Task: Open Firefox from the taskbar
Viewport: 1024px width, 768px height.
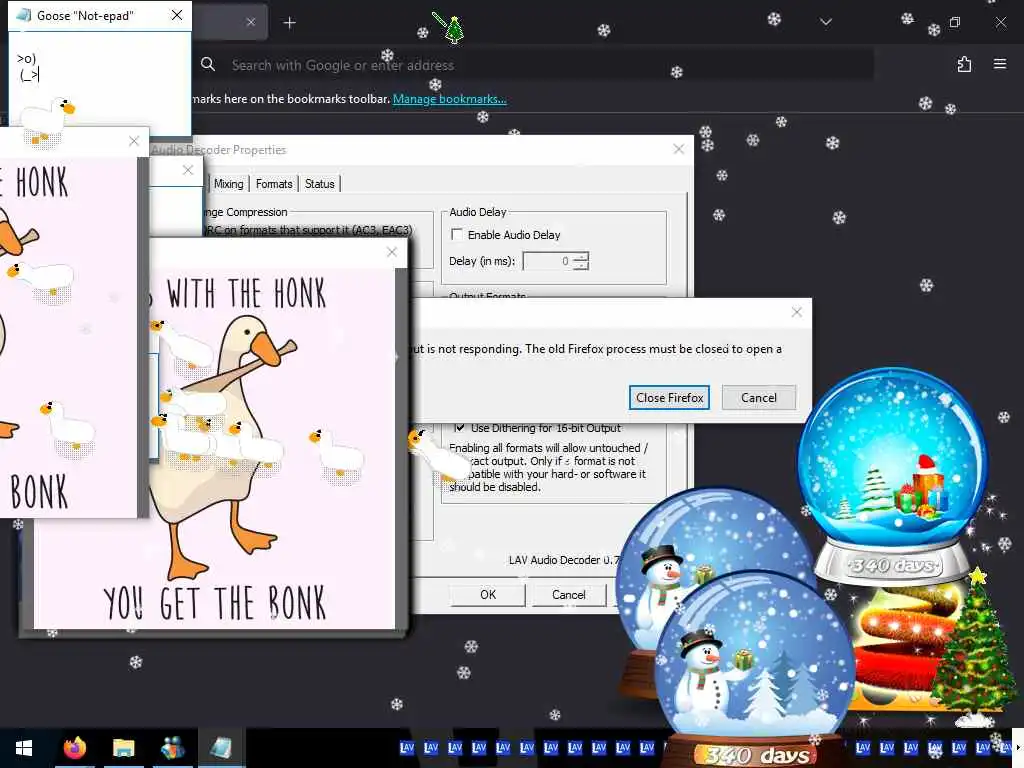Action: click(74, 748)
